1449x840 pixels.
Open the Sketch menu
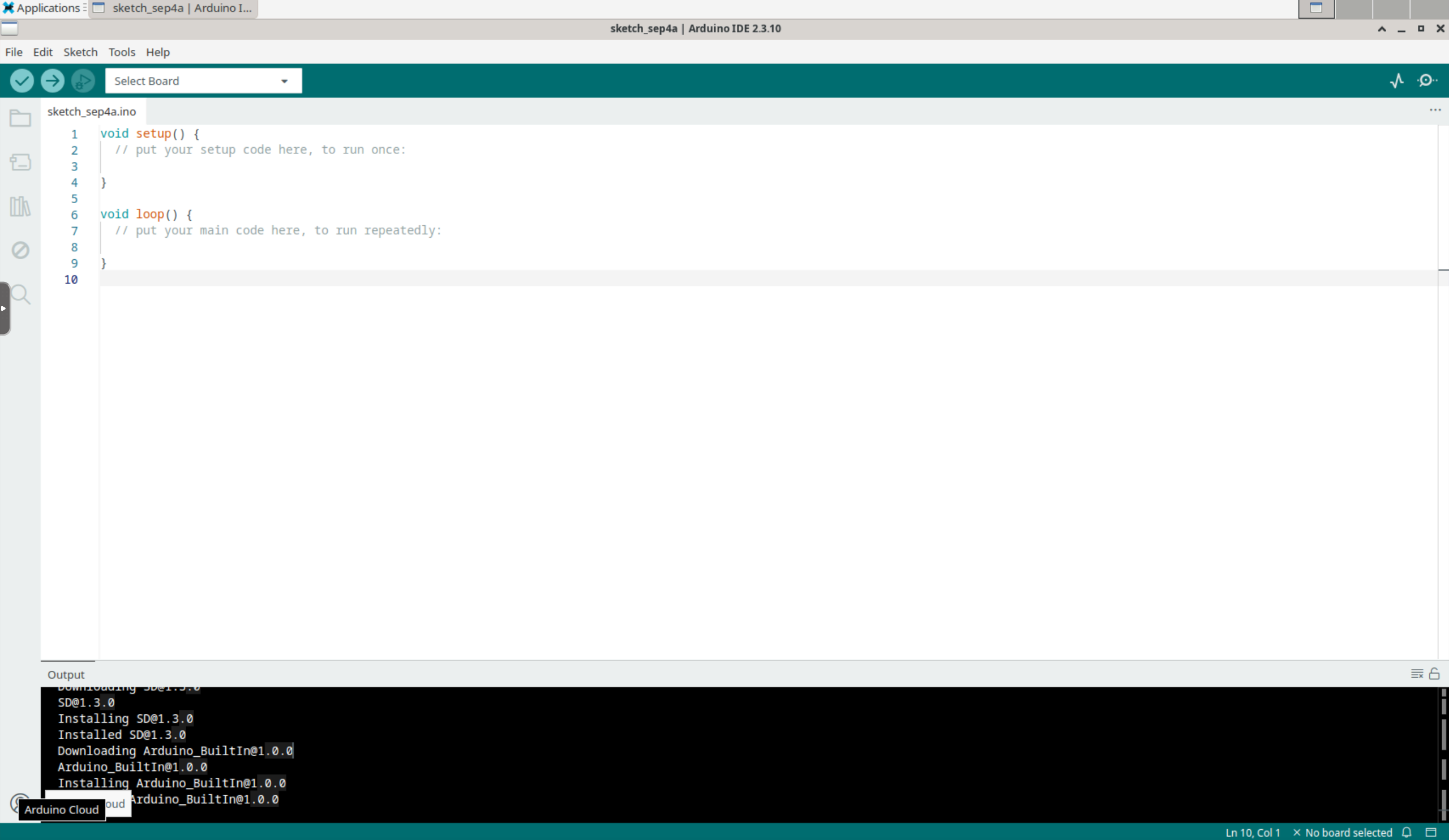80,52
